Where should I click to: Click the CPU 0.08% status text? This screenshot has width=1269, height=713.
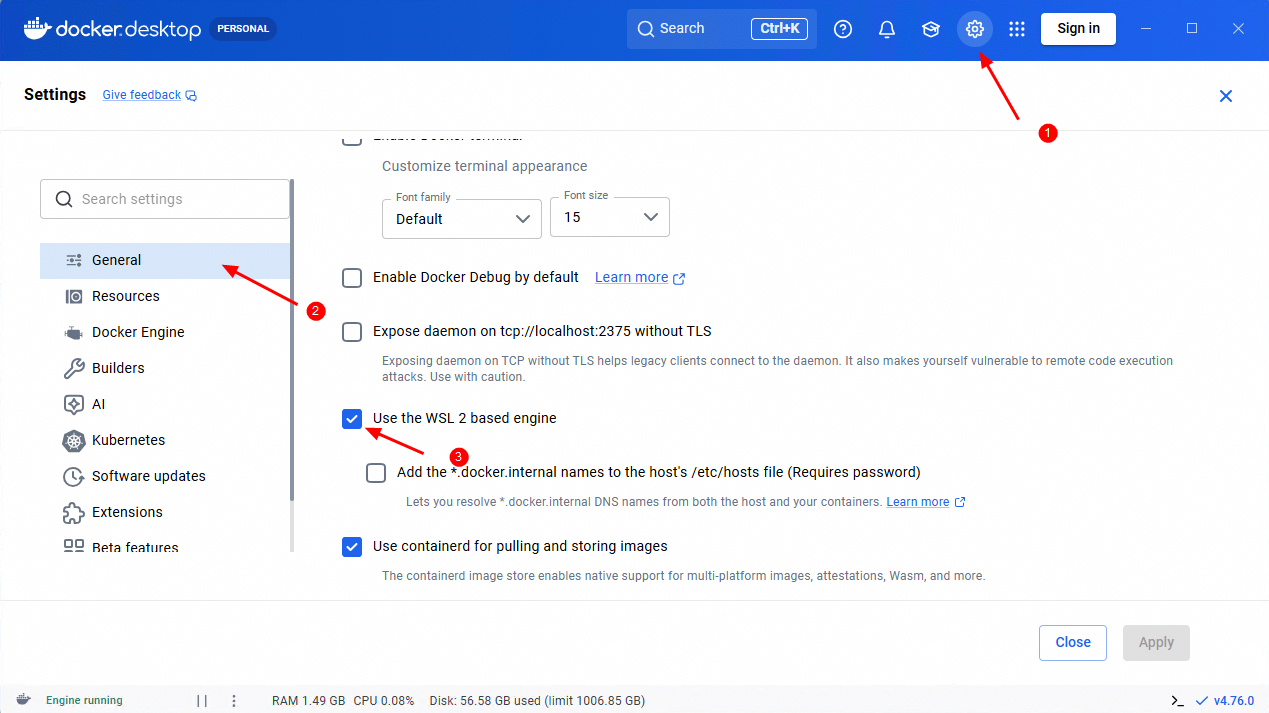tap(384, 700)
